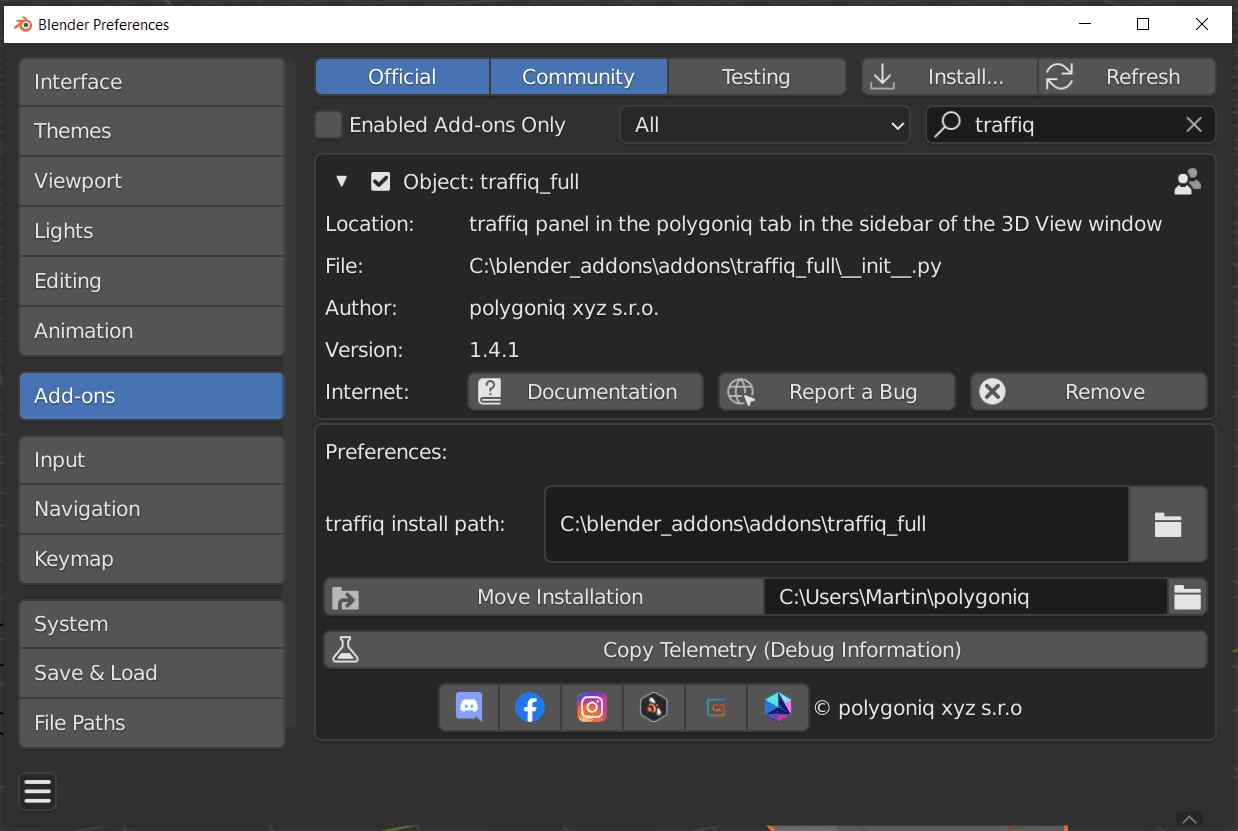1238x831 pixels.
Task: Click the Gumroad store icon
Action: click(715, 707)
